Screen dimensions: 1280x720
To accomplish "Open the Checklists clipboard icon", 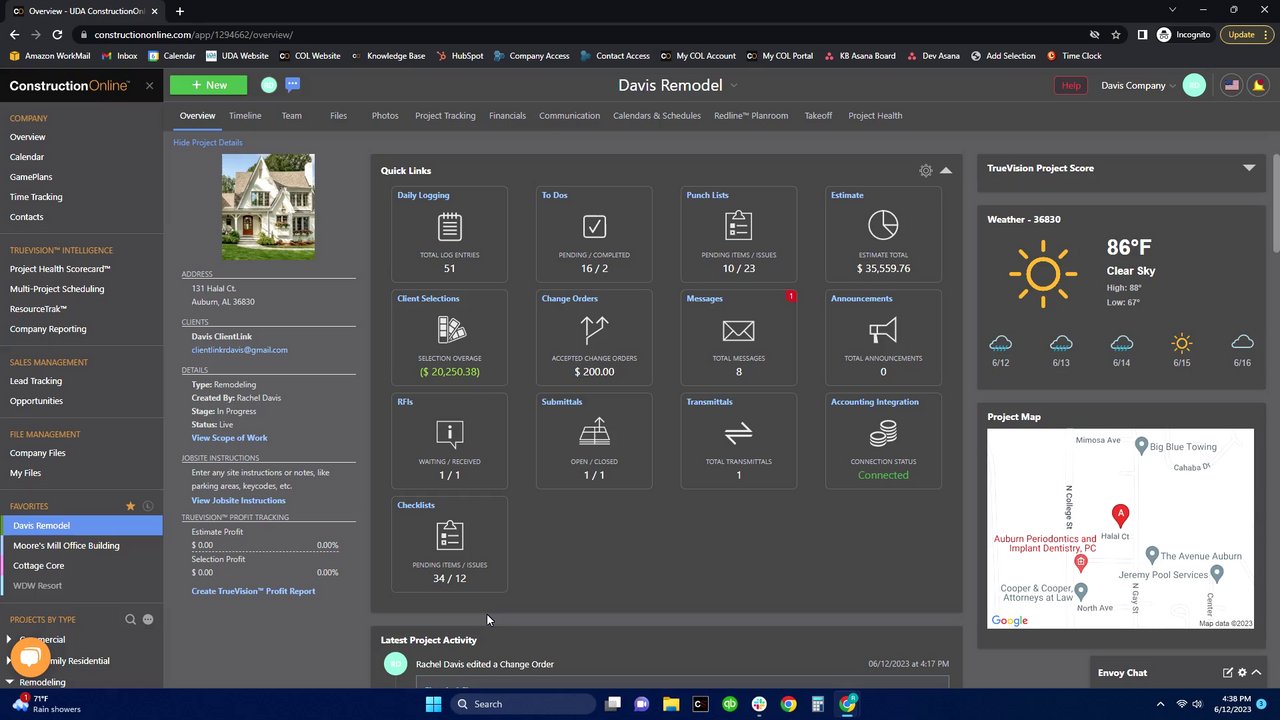I will pos(450,536).
